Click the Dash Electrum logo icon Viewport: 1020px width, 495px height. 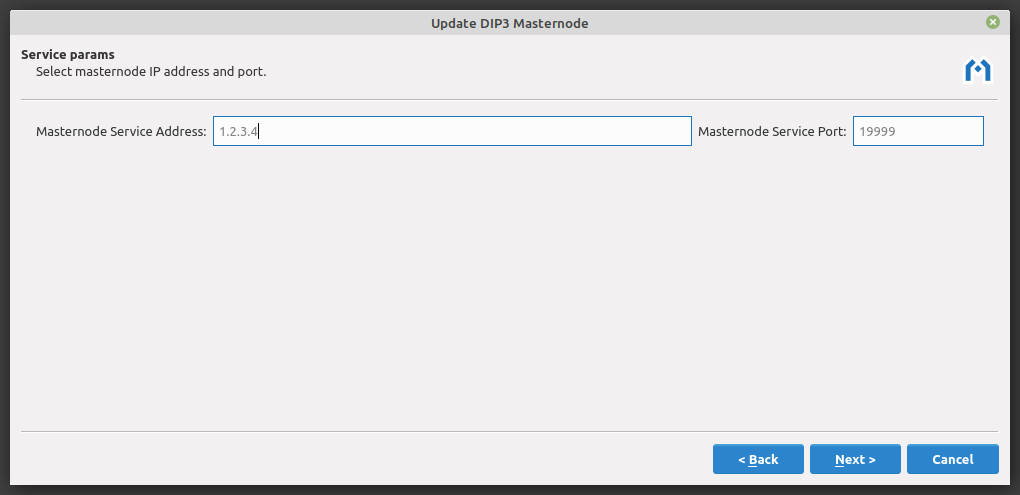977,70
